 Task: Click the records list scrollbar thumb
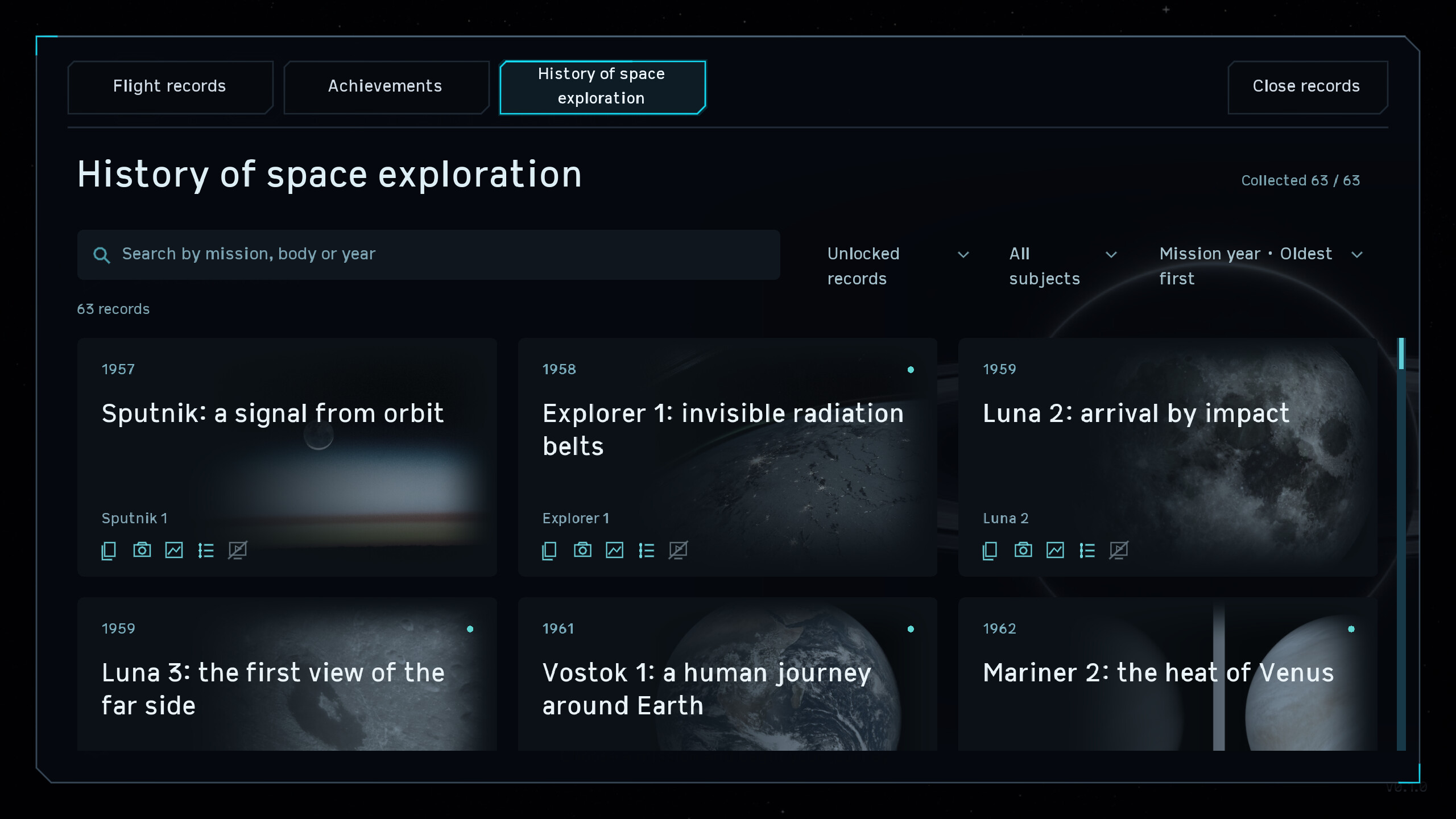click(1401, 353)
